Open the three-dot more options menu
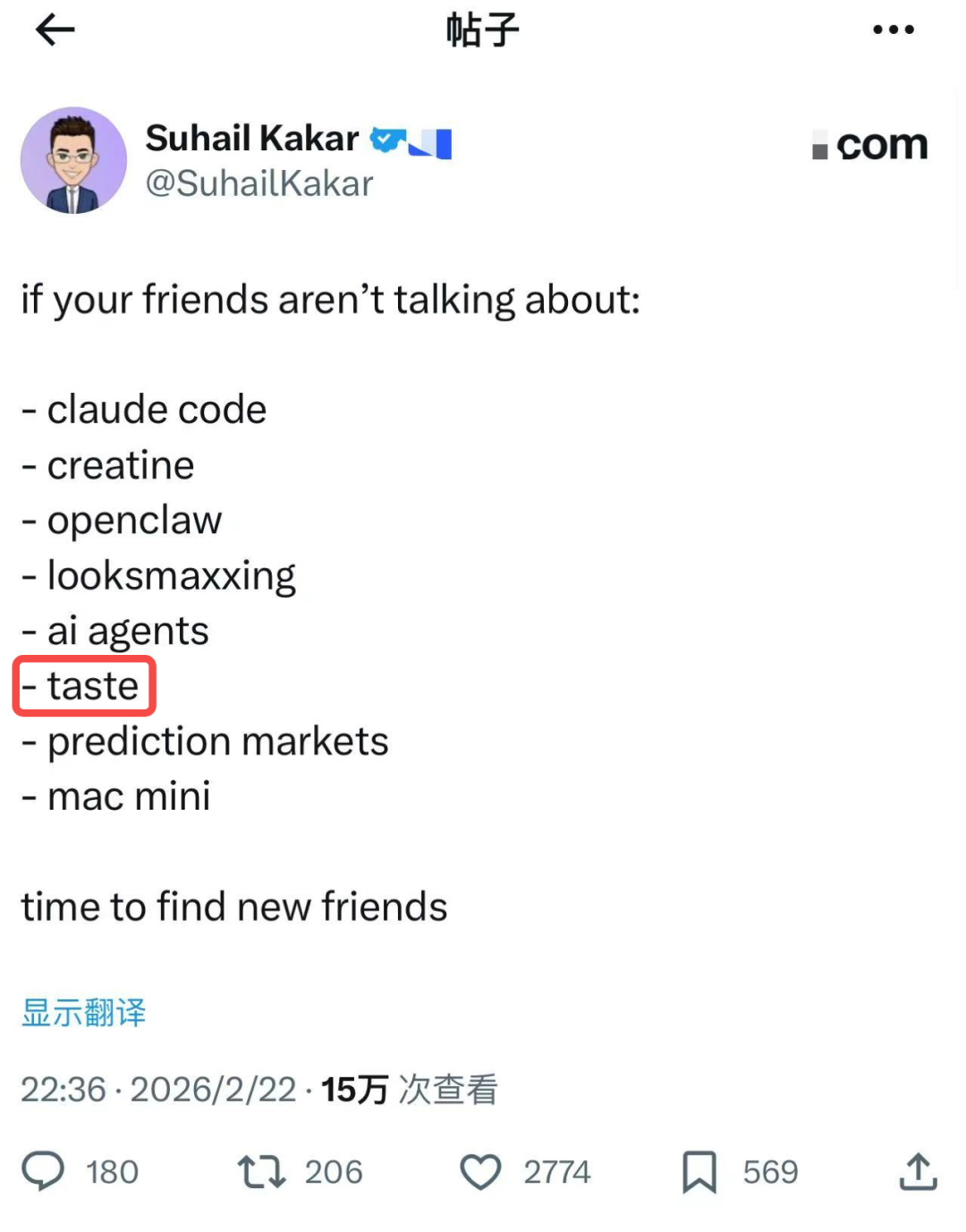The width and height of the screenshot is (966, 1232). 893,30
